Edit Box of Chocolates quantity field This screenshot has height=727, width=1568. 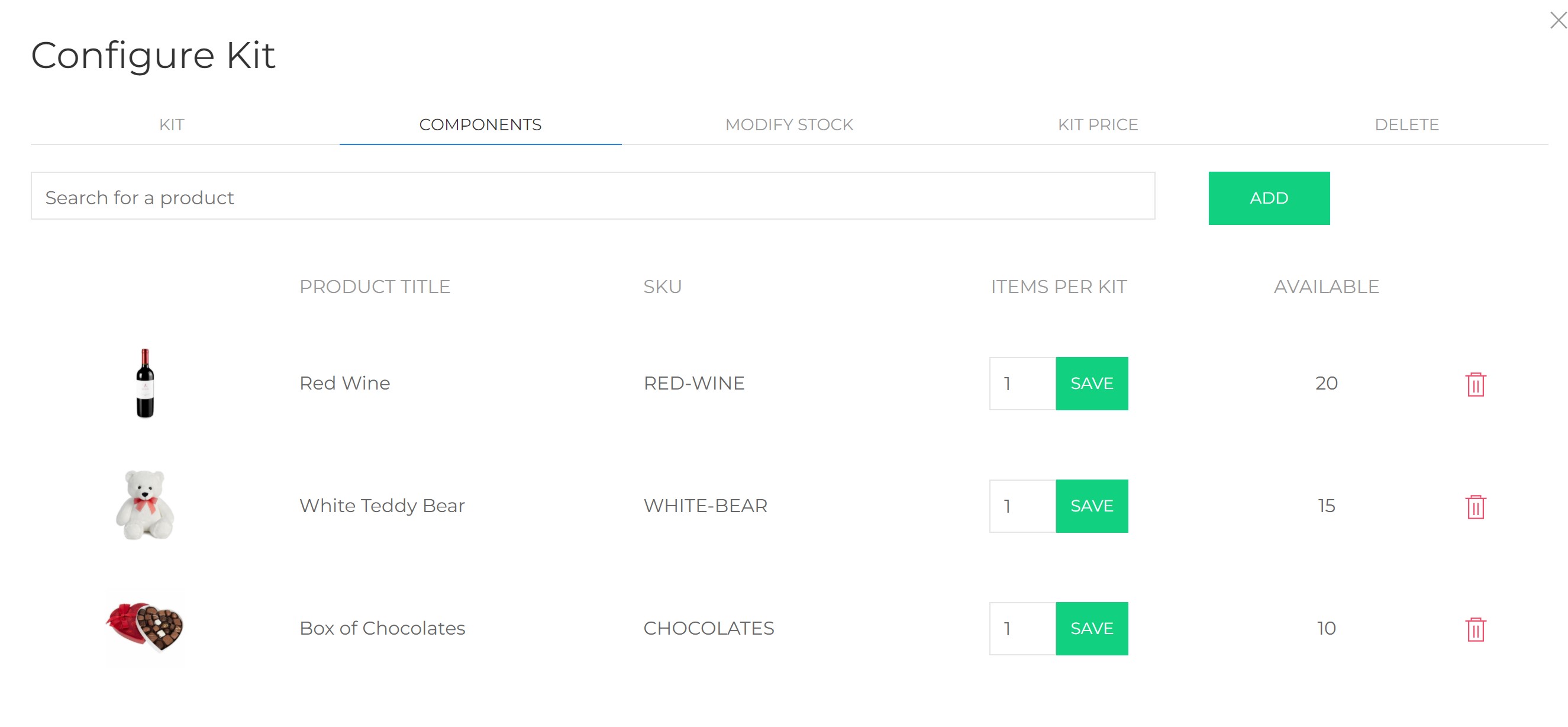point(1022,628)
